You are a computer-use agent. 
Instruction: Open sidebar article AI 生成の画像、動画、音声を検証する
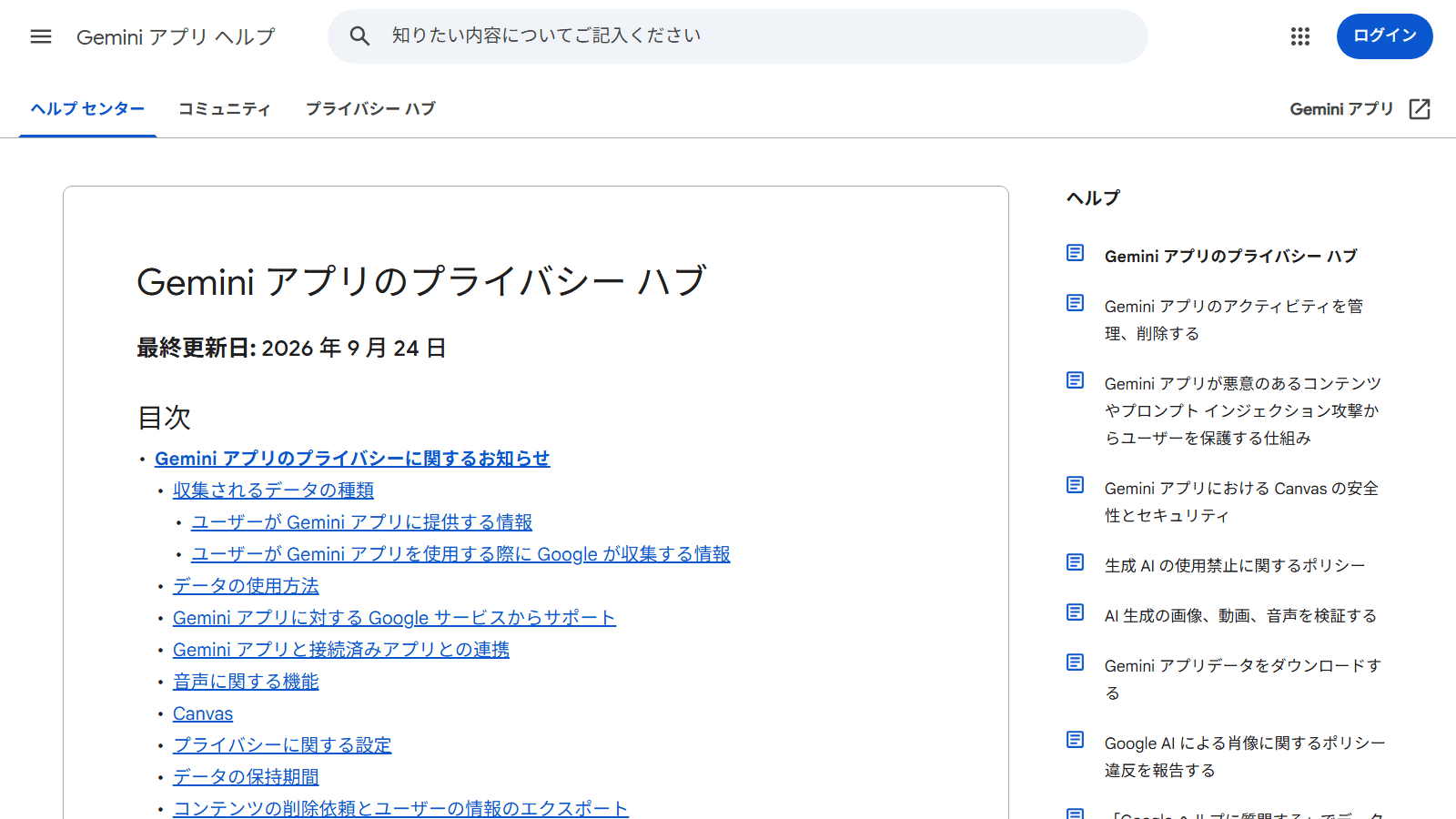(x=1240, y=616)
